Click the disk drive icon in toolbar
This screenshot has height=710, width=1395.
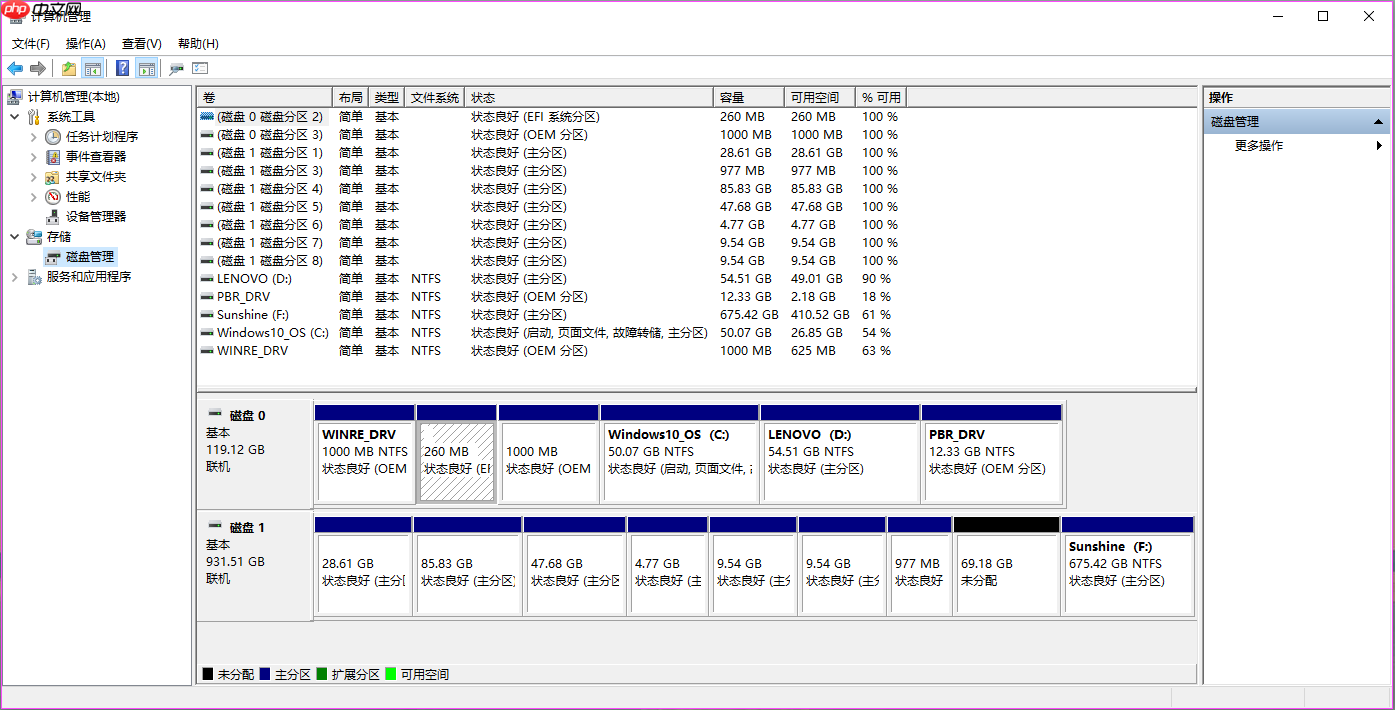(177, 69)
